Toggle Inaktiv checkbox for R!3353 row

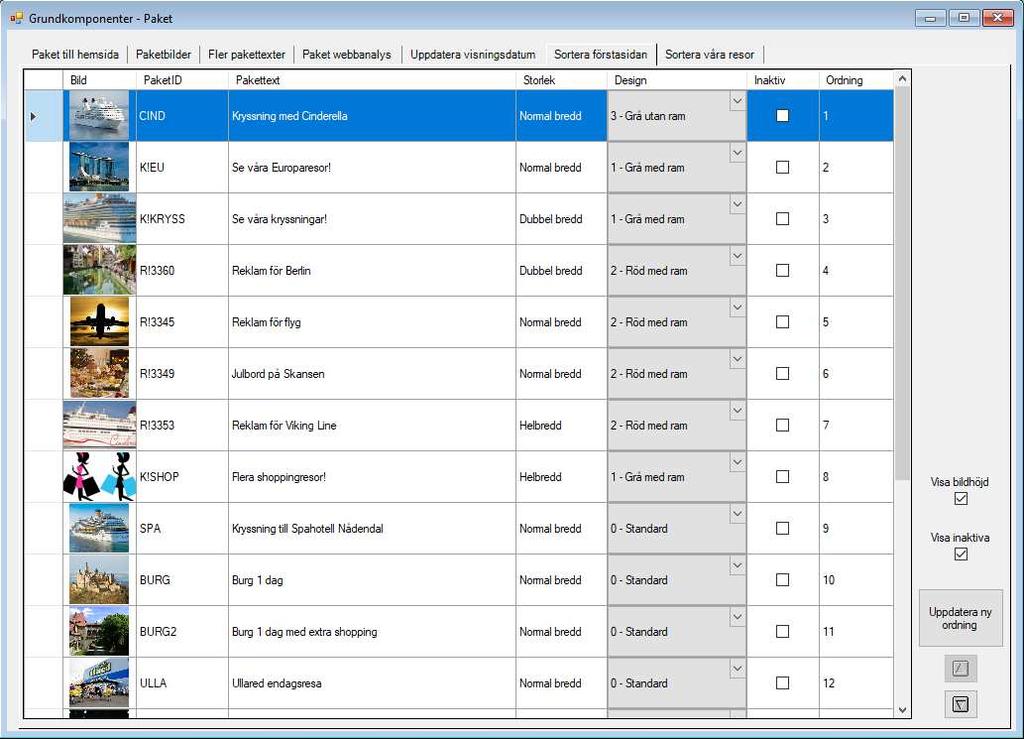click(x=782, y=425)
